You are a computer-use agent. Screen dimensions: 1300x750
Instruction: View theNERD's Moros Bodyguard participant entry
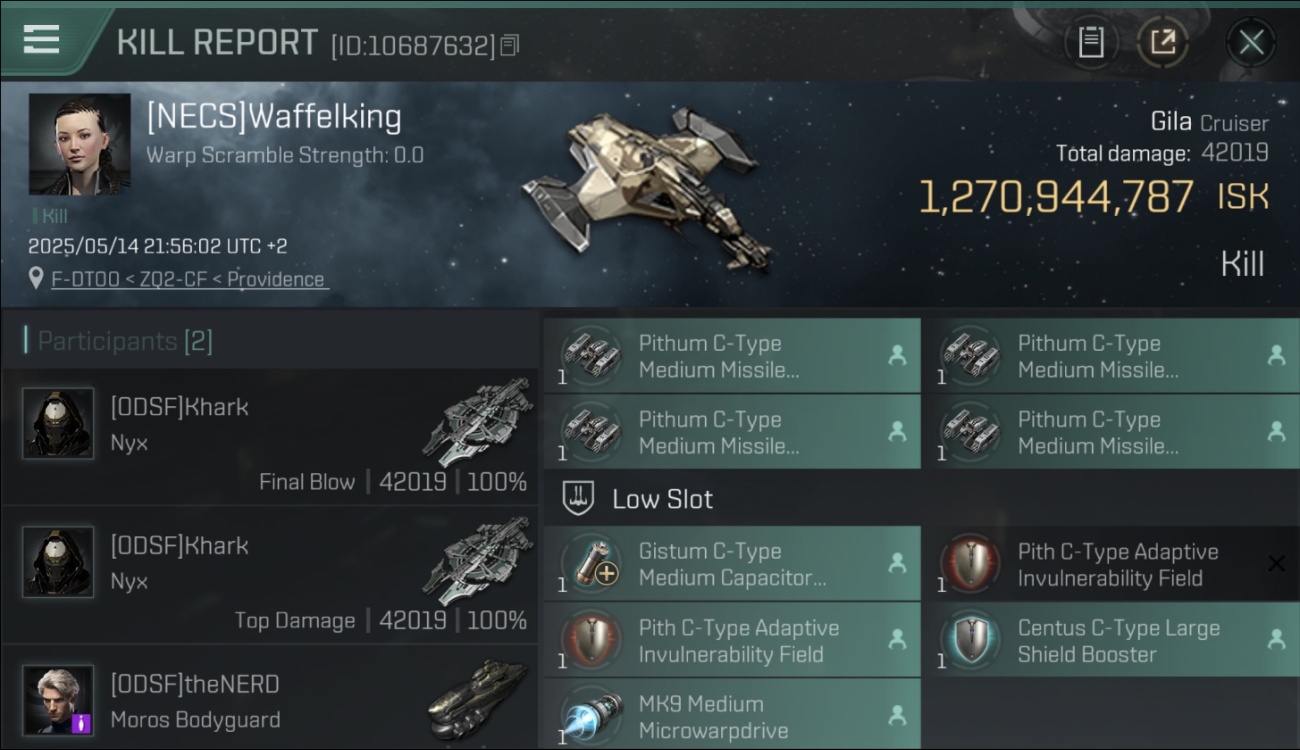[270, 698]
